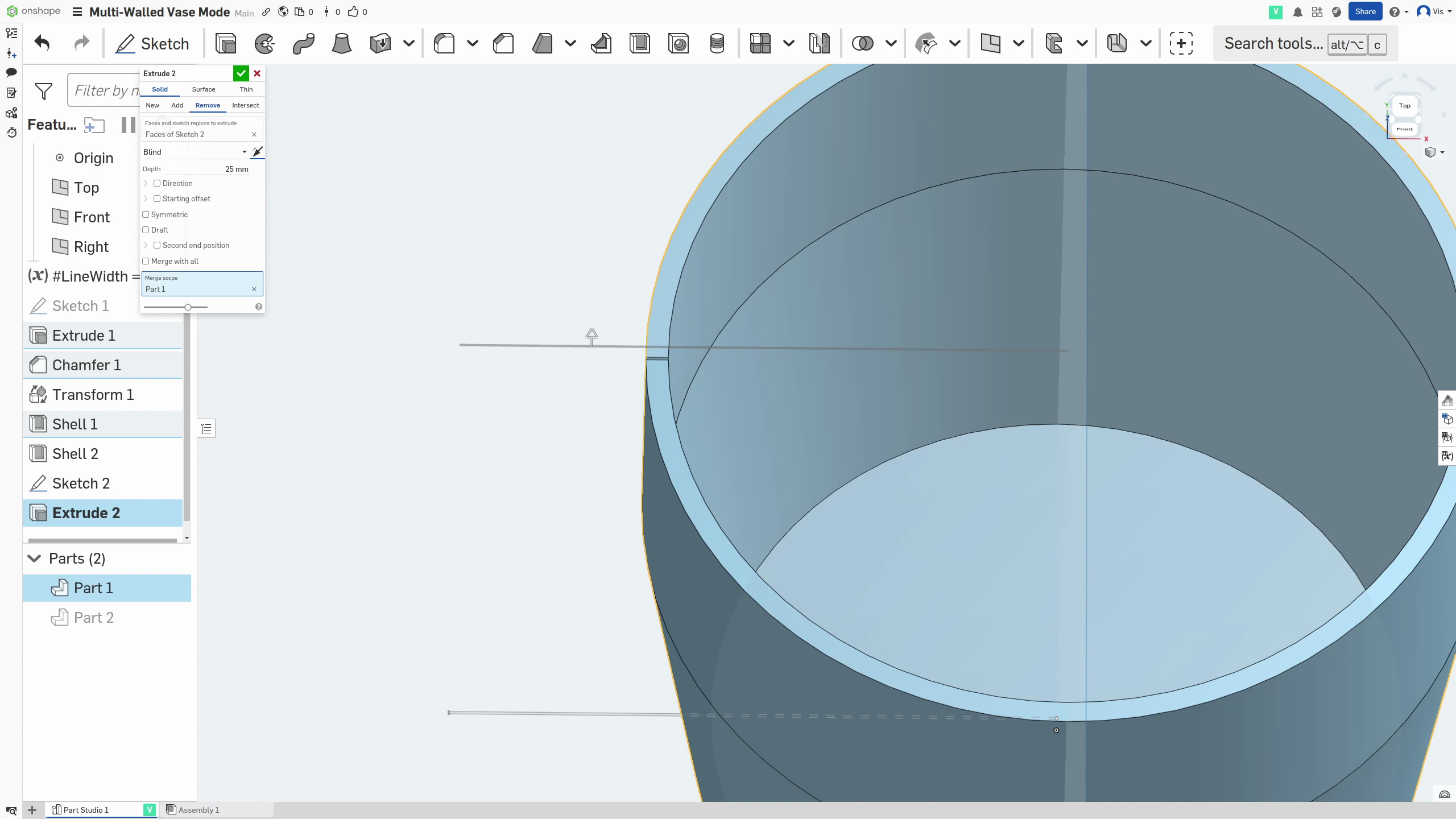Screen dimensions: 1456x819
Task: Click the Undo arrow
Action: pyautogui.click(x=42, y=43)
